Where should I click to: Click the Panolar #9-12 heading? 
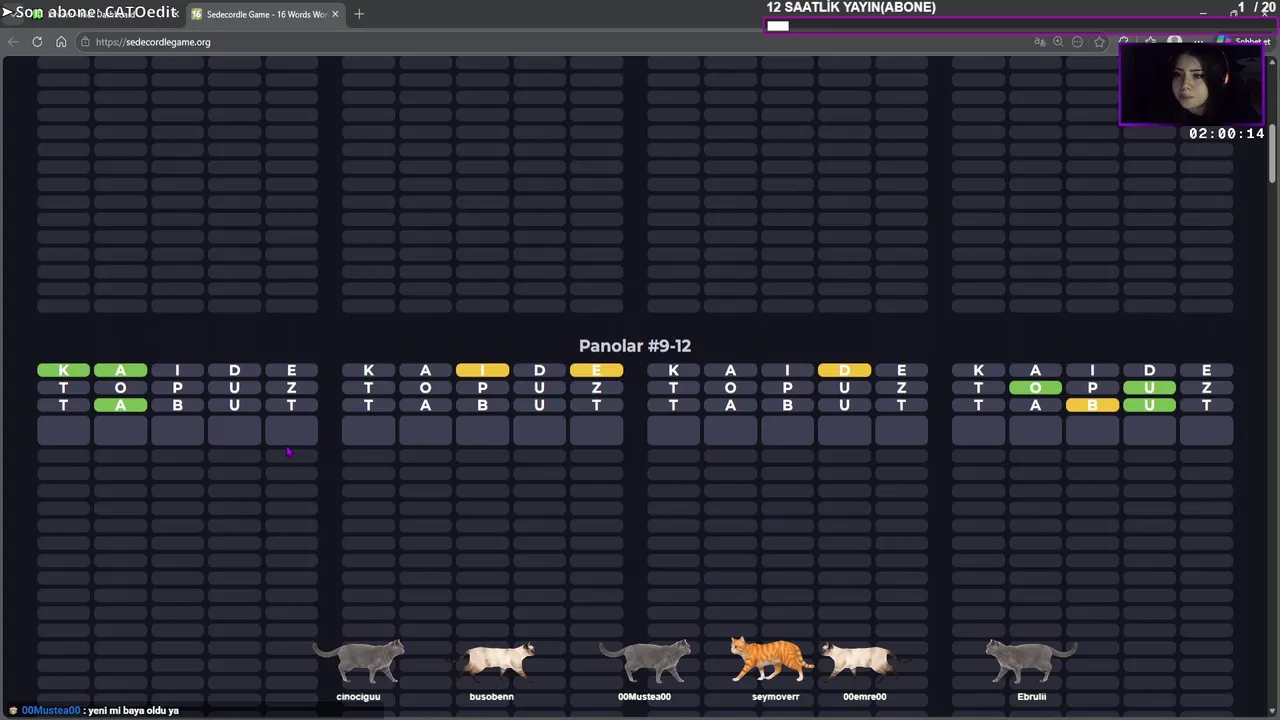click(635, 346)
